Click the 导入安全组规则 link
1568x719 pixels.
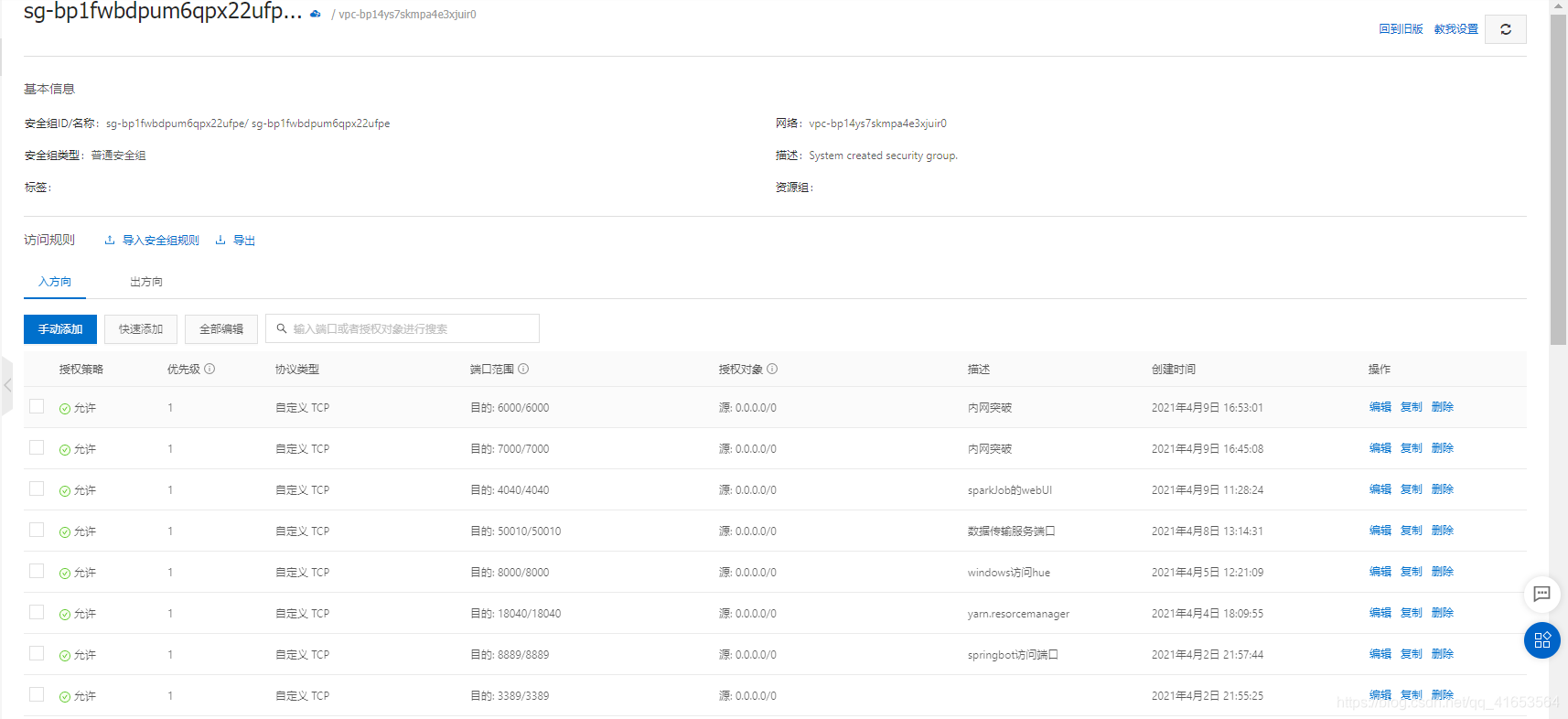click(x=161, y=241)
